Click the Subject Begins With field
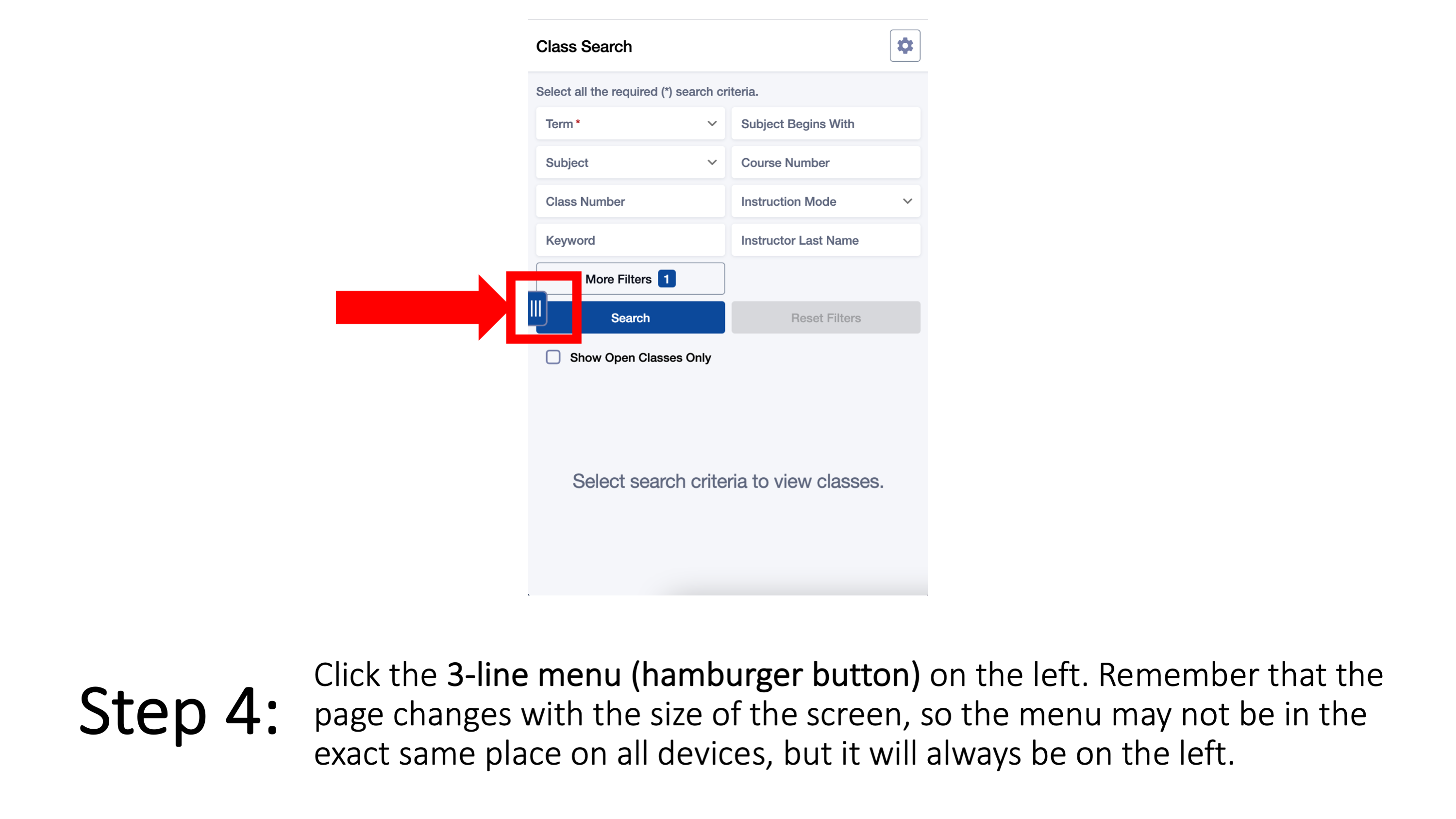Viewport: 1456px width, 819px height. point(825,123)
